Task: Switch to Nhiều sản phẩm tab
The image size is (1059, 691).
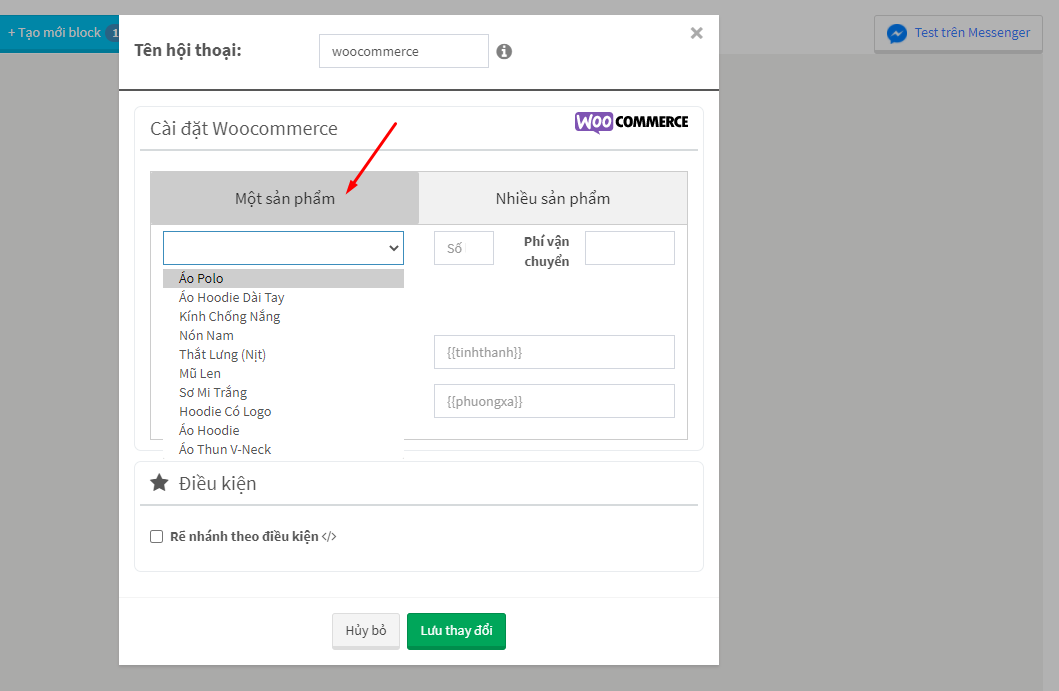Action: pyautogui.click(x=552, y=198)
